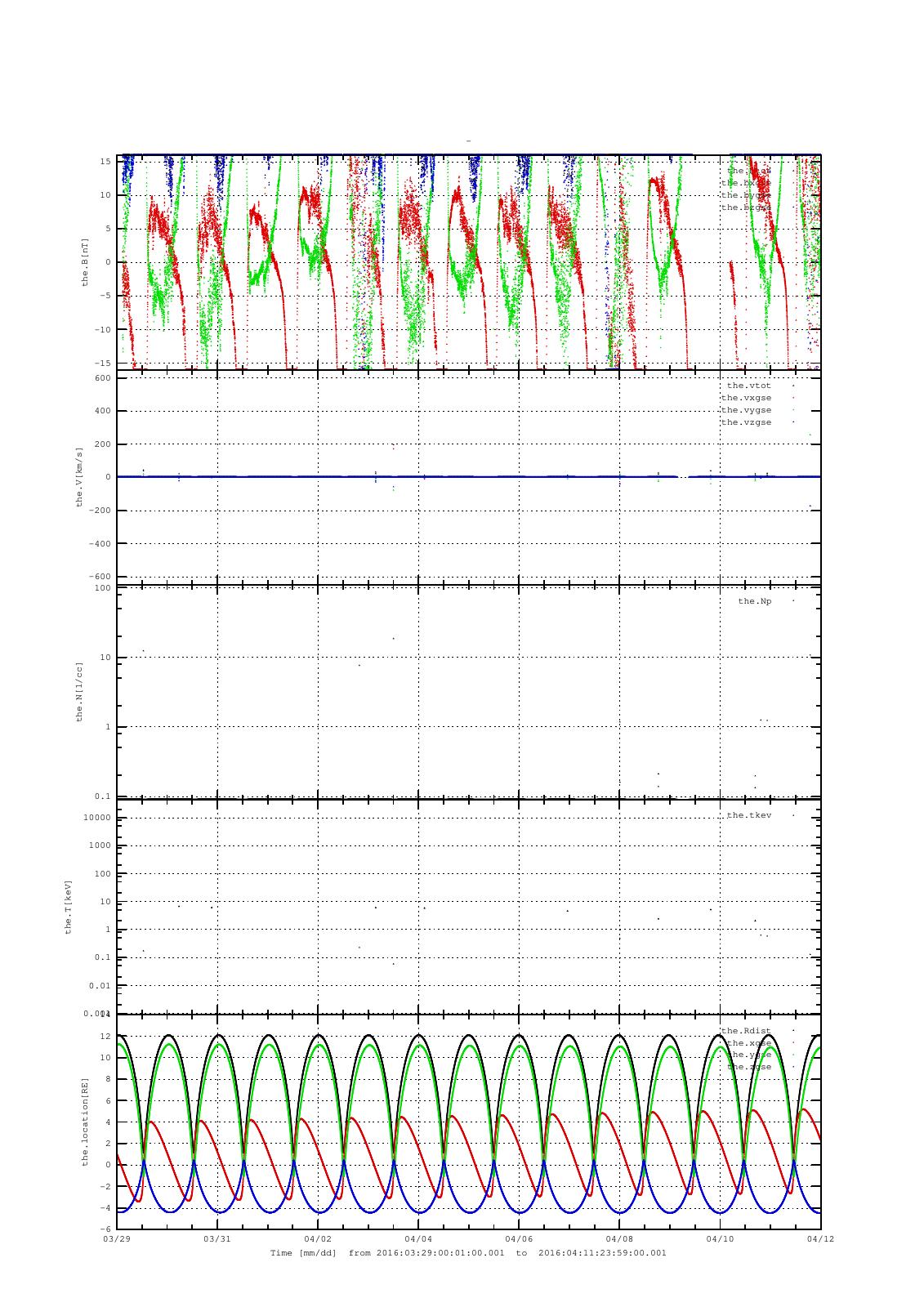Click the '04/10' time axis tick label
The height and width of the screenshot is (1307, 924).
coord(721,1238)
